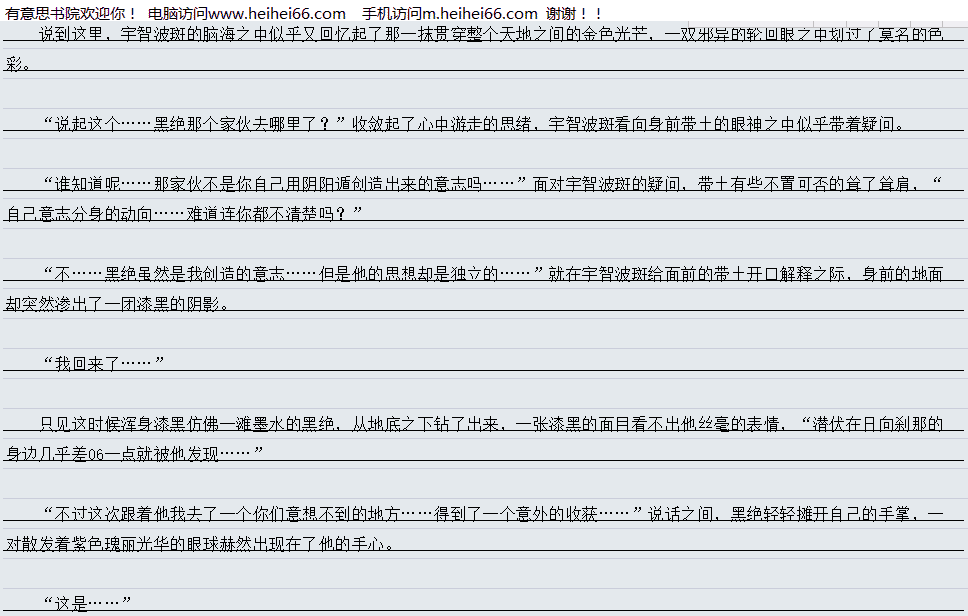Click the line 自己意志分身的动向
Image resolution: width=968 pixels, height=616 pixels.
[183, 214]
